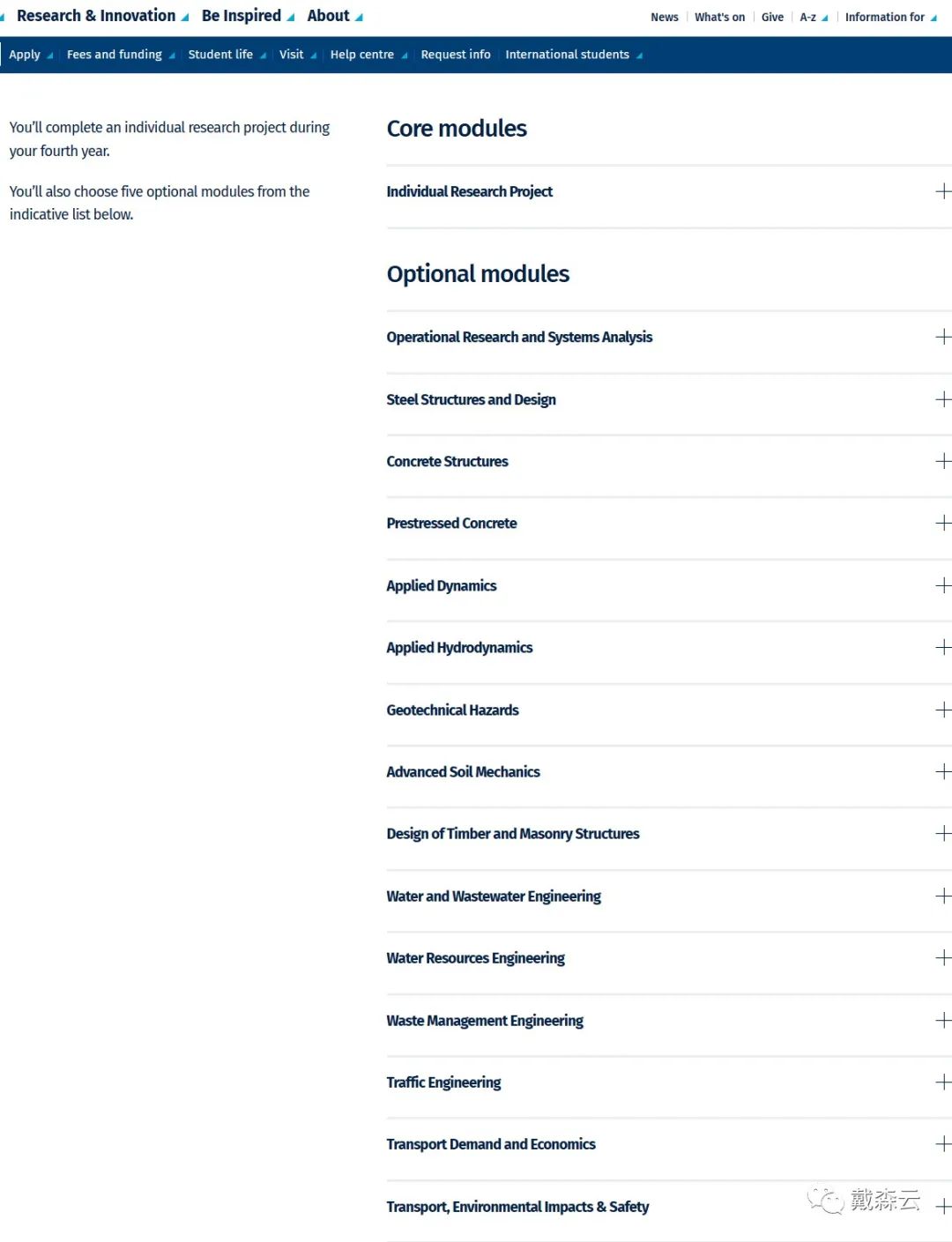Viewport: 952px width, 1242px height.
Task: Click plus icon for Geotechnical Hazards
Action: point(943,710)
